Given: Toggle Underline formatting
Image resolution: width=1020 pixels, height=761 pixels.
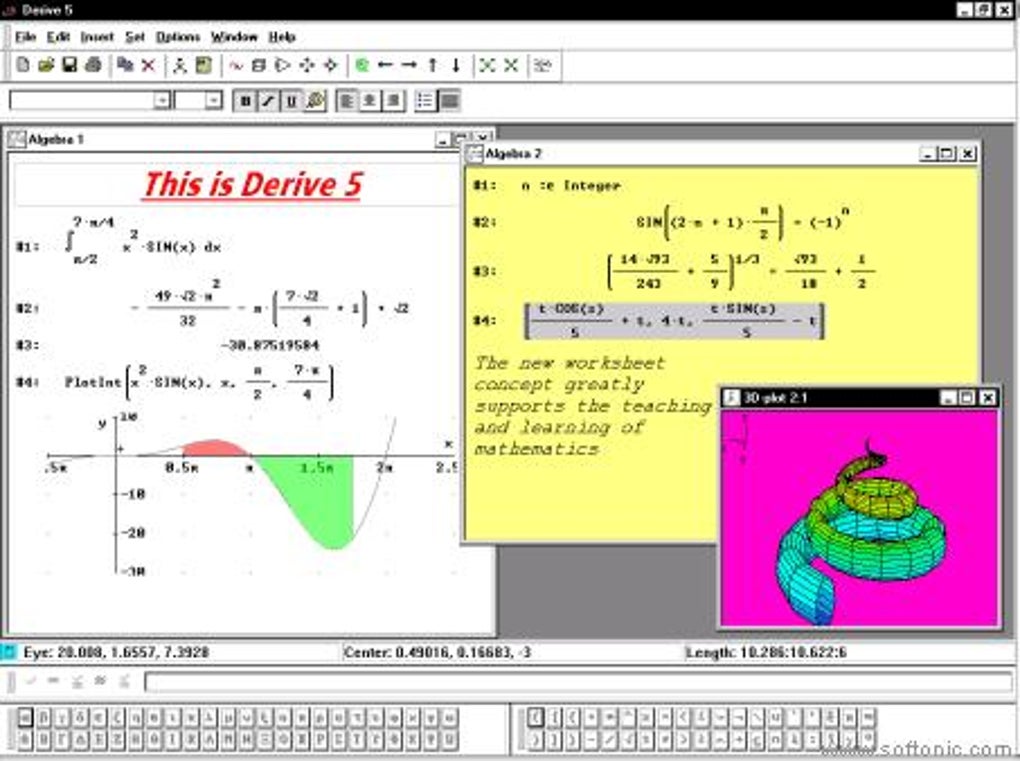Looking at the screenshot, I should click(292, 101).
